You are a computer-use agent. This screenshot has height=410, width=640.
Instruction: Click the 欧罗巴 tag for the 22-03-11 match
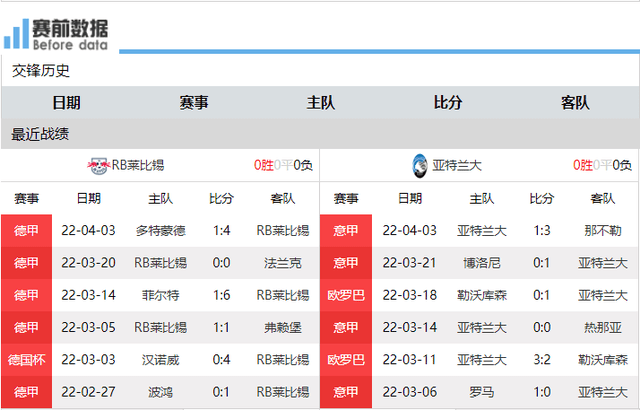tap(346, 360)
